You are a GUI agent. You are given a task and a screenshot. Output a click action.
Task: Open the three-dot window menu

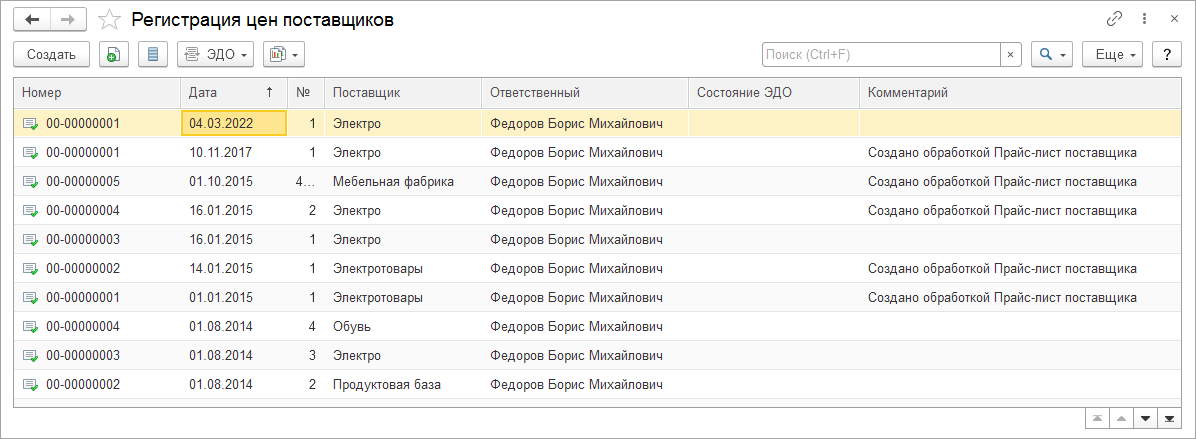[x=1144, y=19]
